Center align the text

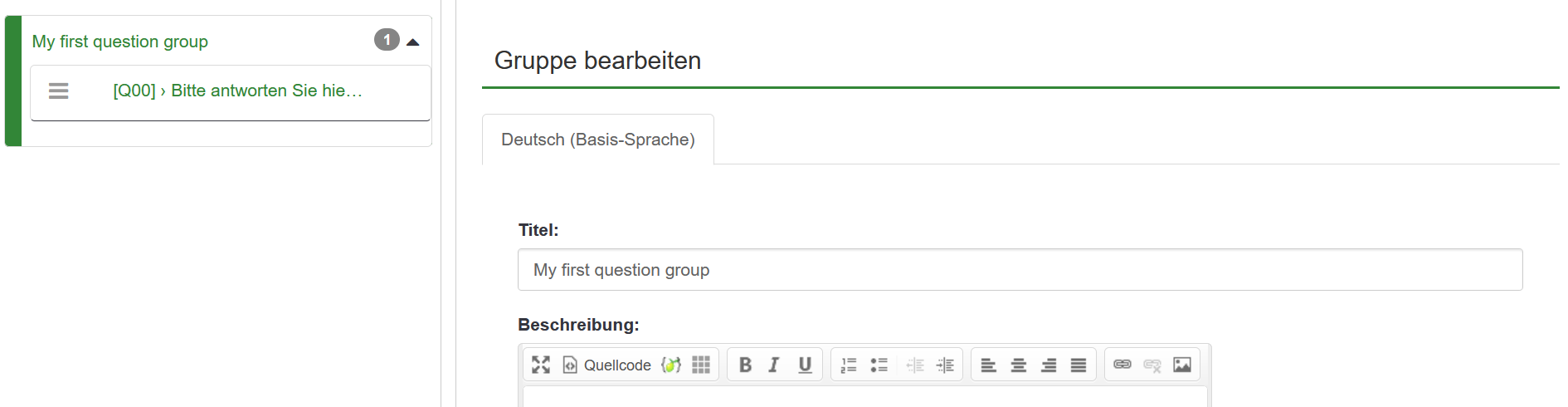click(1019, 365)
